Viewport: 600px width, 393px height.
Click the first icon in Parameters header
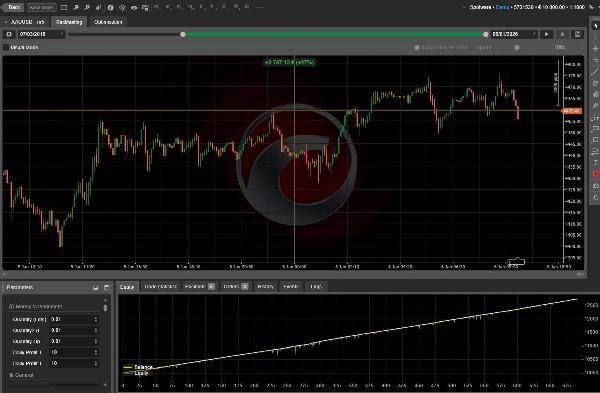pos(95,287)
